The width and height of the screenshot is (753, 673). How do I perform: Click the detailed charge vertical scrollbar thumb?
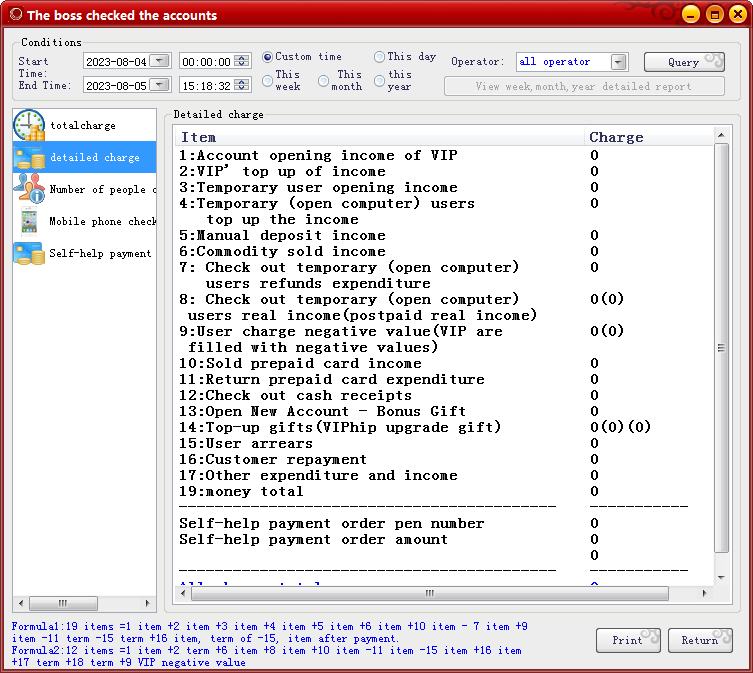click(x=721, y=348)
